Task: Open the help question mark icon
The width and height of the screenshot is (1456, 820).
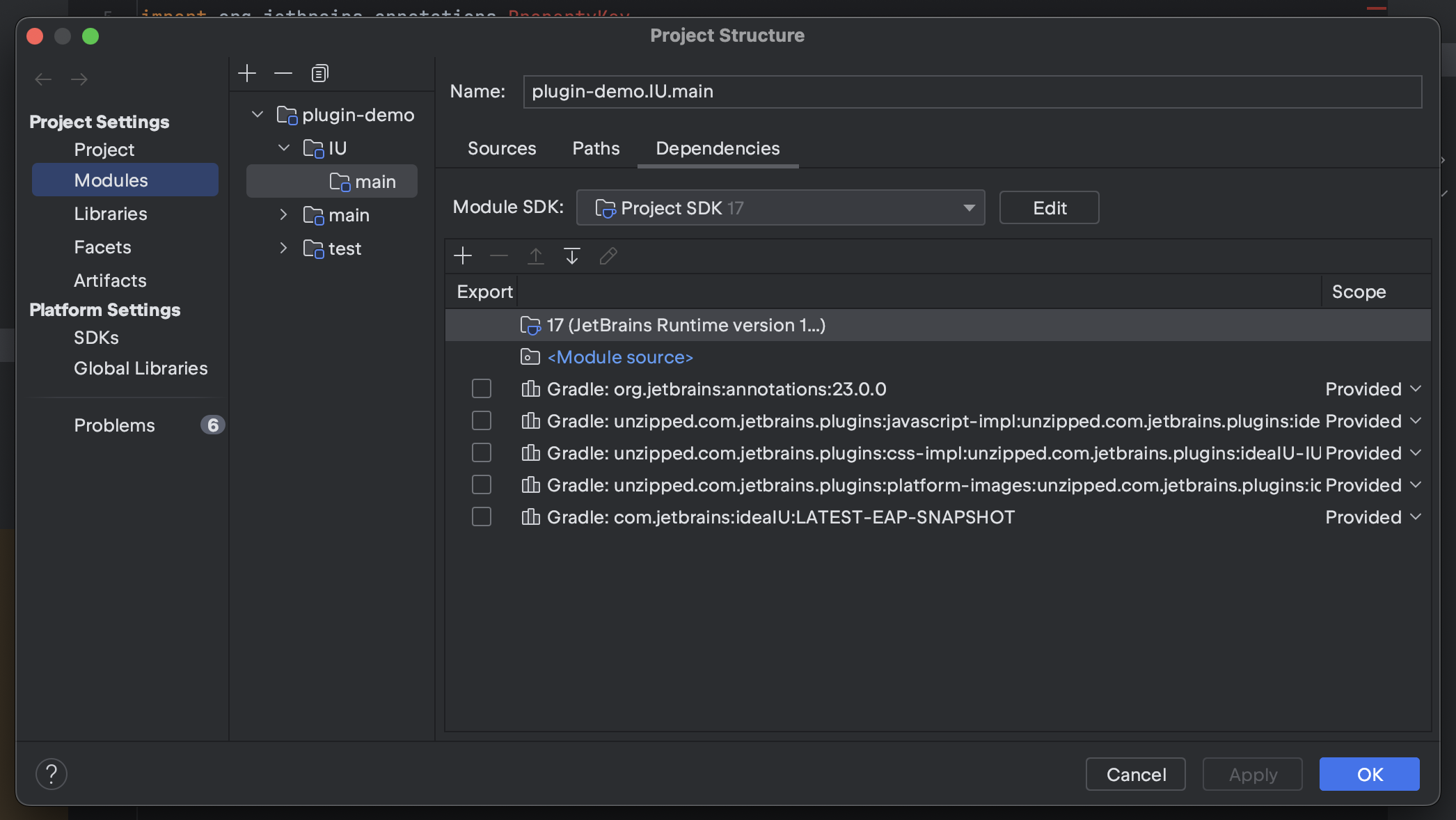Action: pyautogui.click(x=51, y=773)
